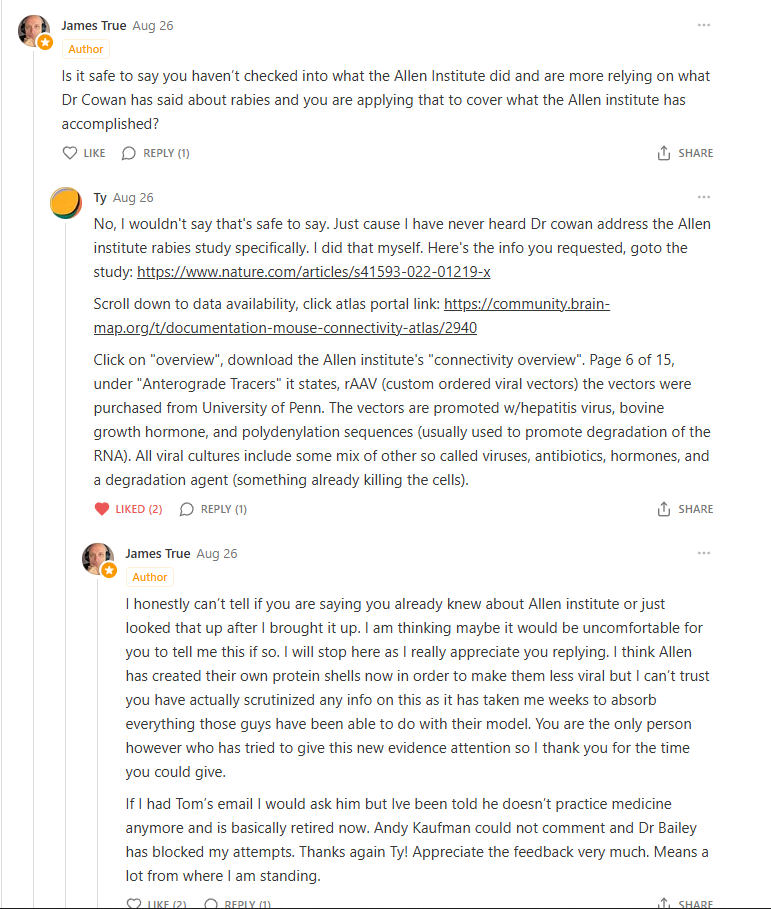Open the nature.com article link

click(x=314, y=272)
